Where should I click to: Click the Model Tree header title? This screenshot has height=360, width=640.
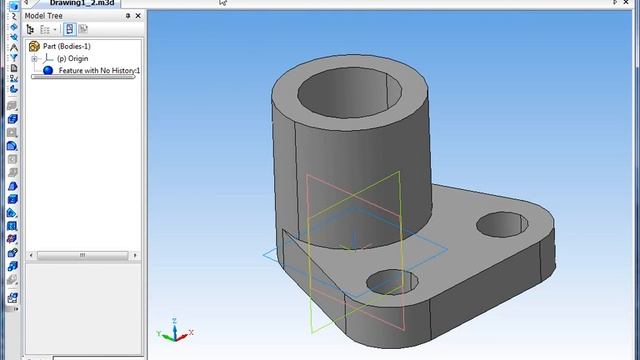(x=44, y=16)
